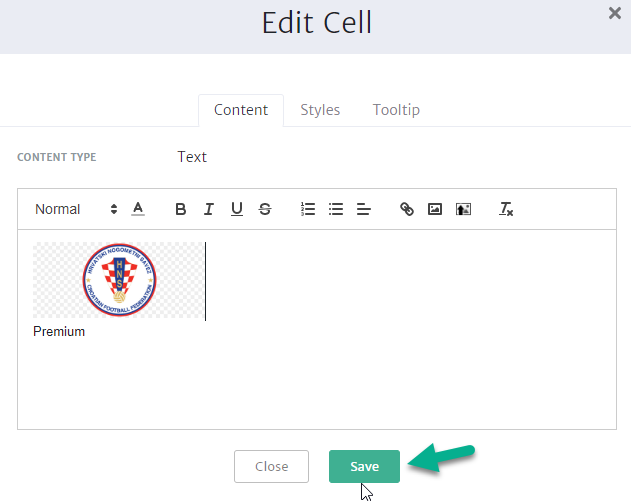Insert a numbered list
631x501 pixels.
[x=308, y=209]
